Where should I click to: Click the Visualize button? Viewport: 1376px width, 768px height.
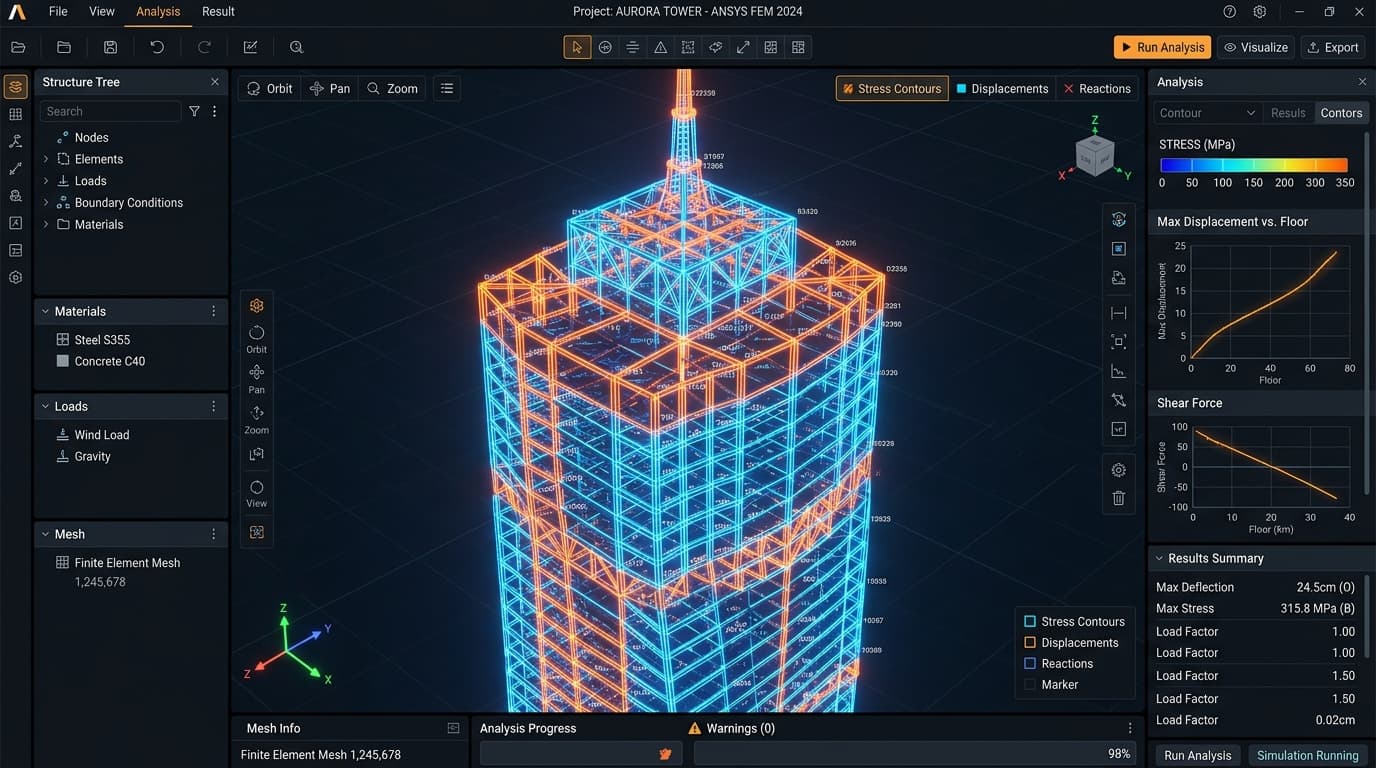coord(1256,47)
